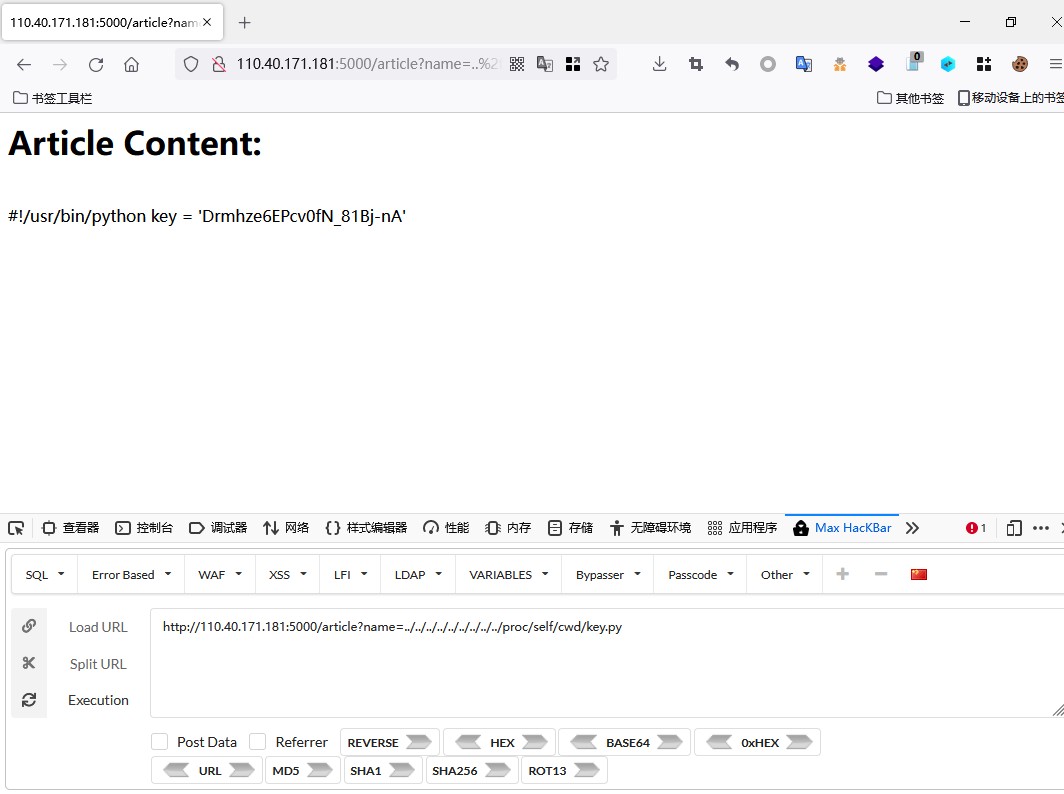Click the HacKBar minus icon
Screen dimensions: 1064x794
pos(881,574)
